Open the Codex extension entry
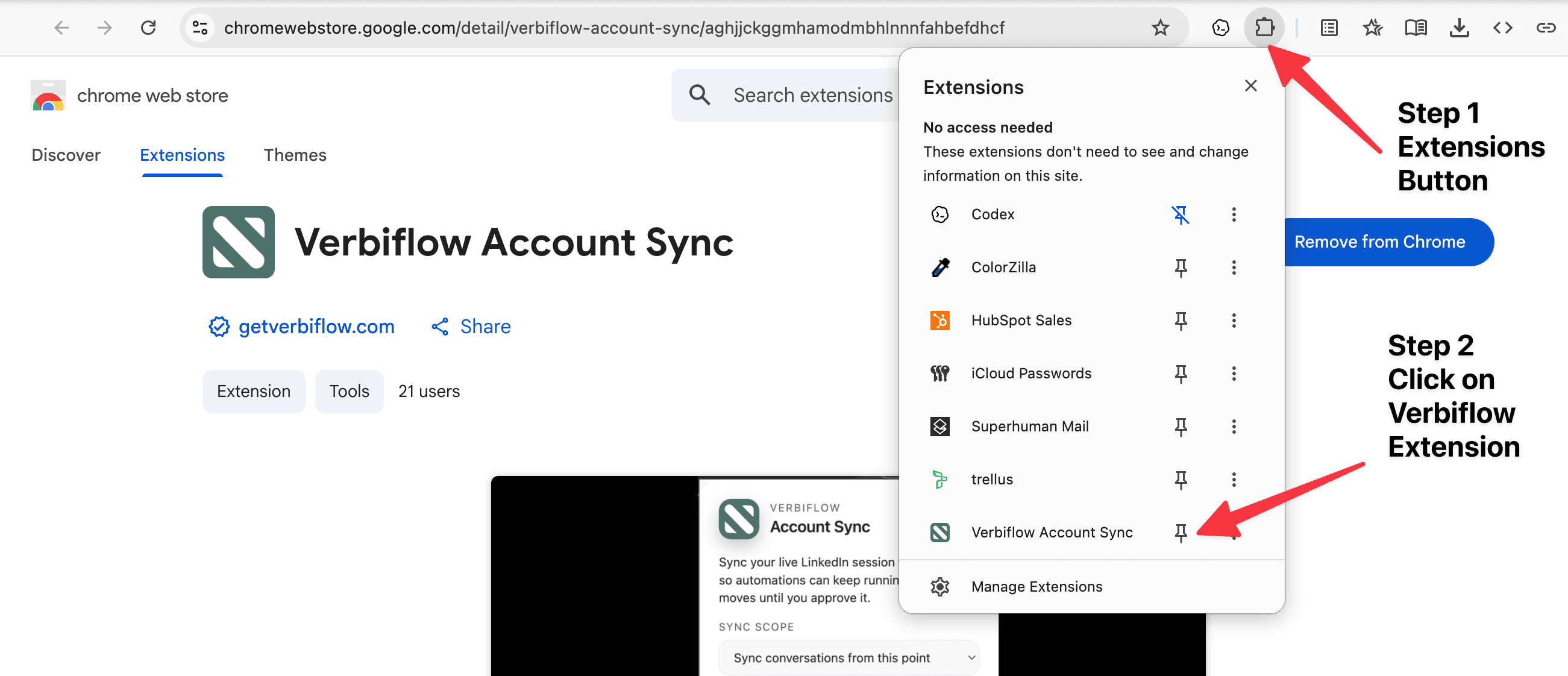Viewport: 1568px width, 676px height. pos(992,214)
